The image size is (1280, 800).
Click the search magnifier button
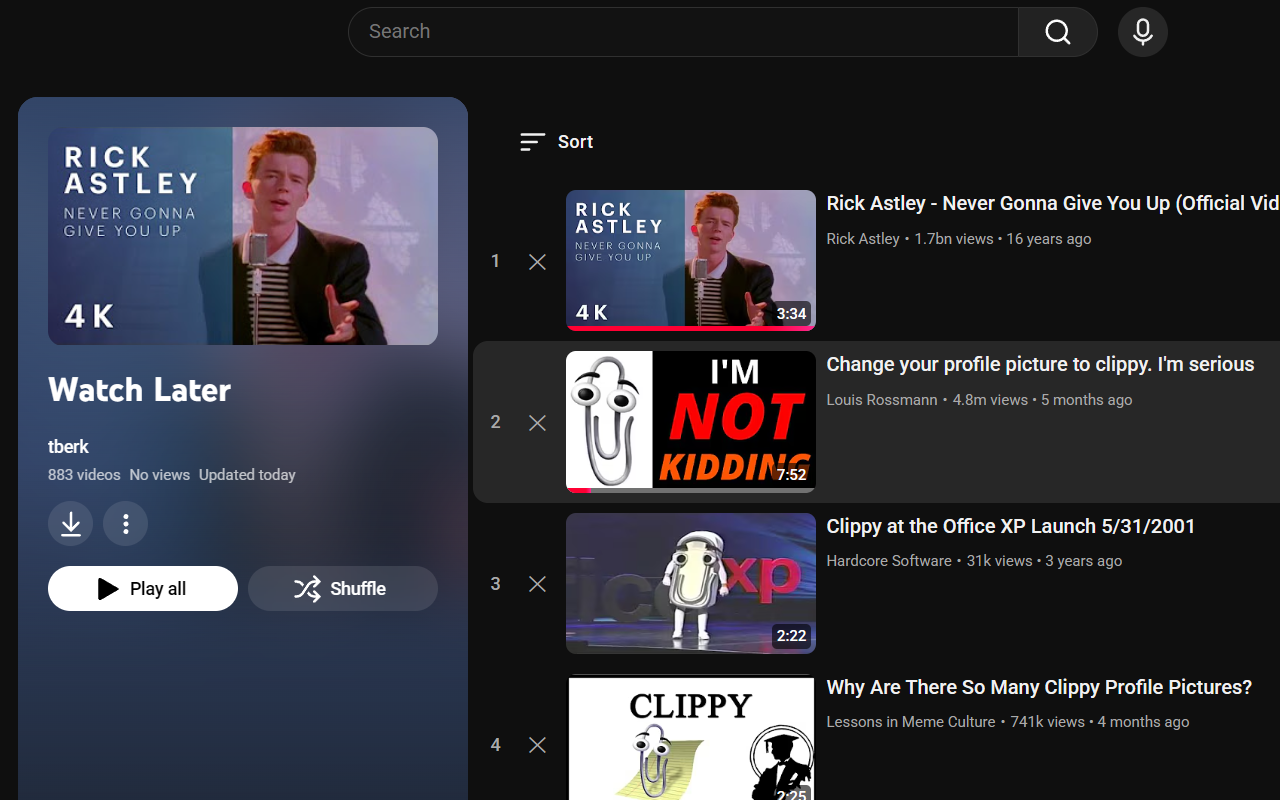(1058, 32)
